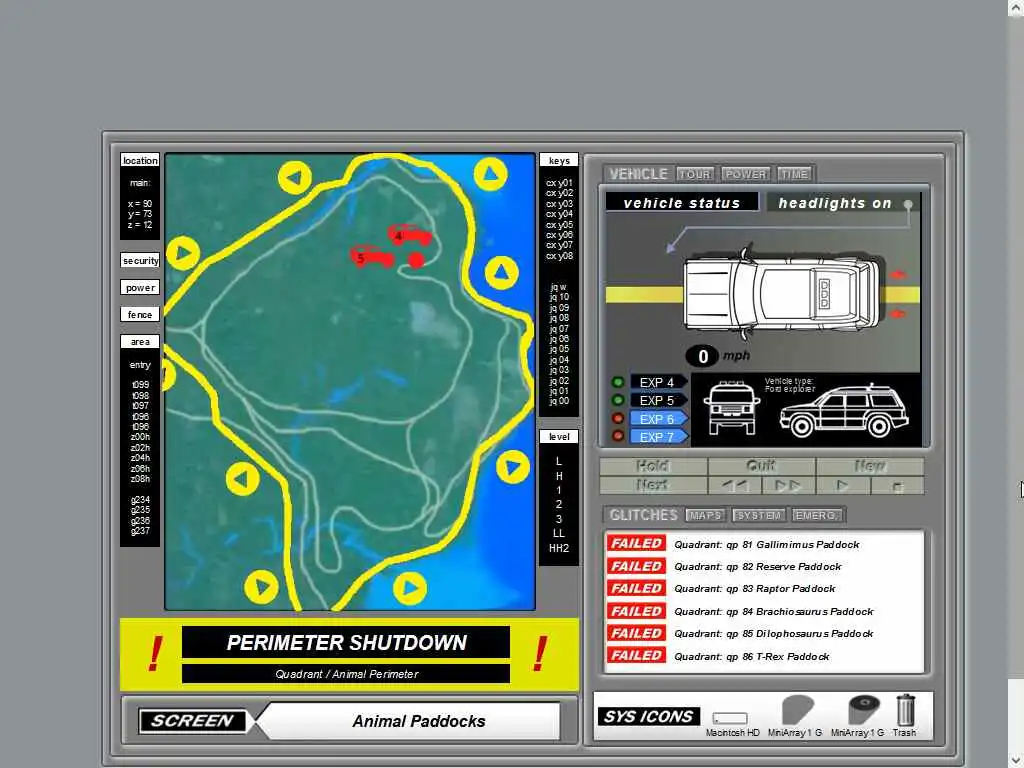Click the SCREEN label button
The width and height of the screenshot is (1024, 768).
click(192, 720)
